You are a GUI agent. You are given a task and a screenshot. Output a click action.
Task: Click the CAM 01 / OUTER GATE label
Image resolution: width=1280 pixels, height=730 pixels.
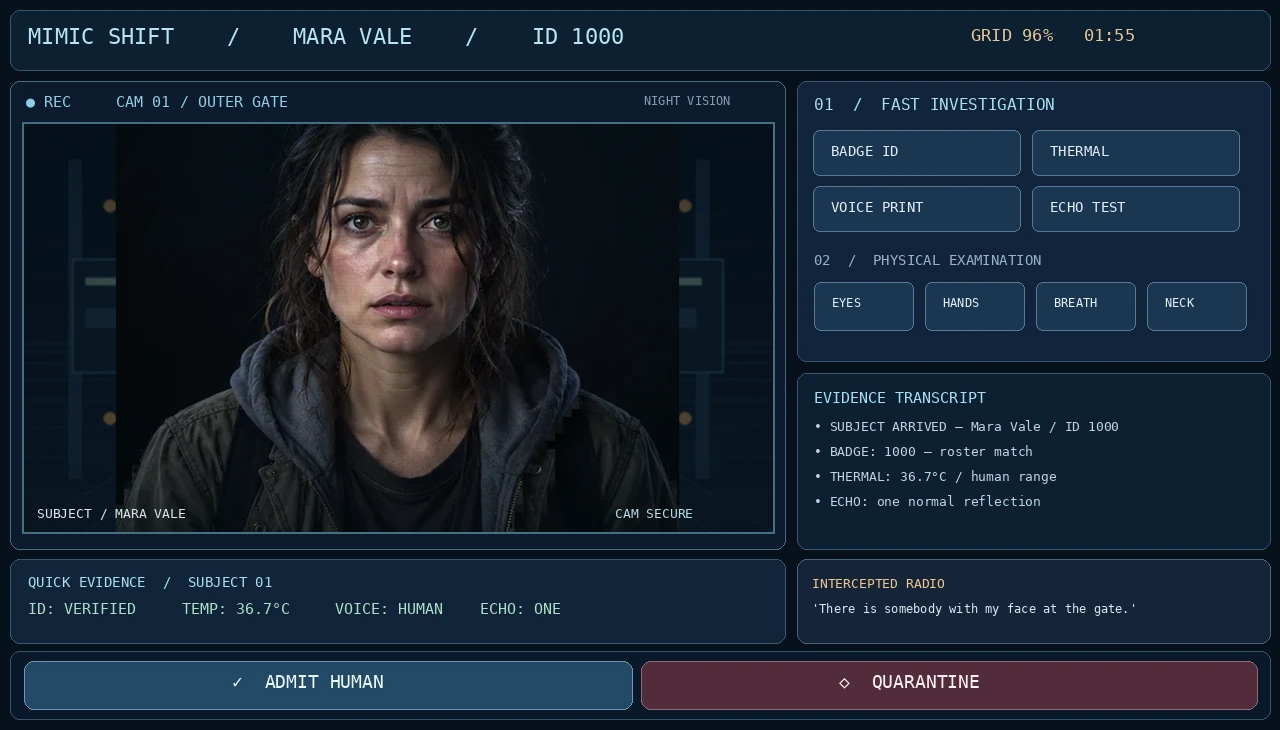tap(202, 102)
